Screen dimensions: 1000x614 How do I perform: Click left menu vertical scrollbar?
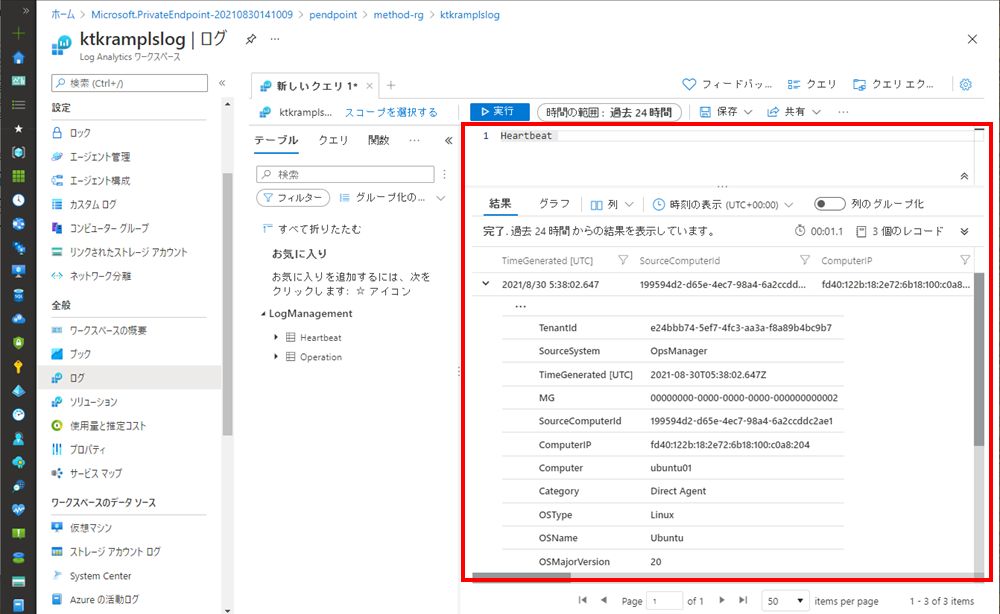pyautogui.click(x=228, y=303)
